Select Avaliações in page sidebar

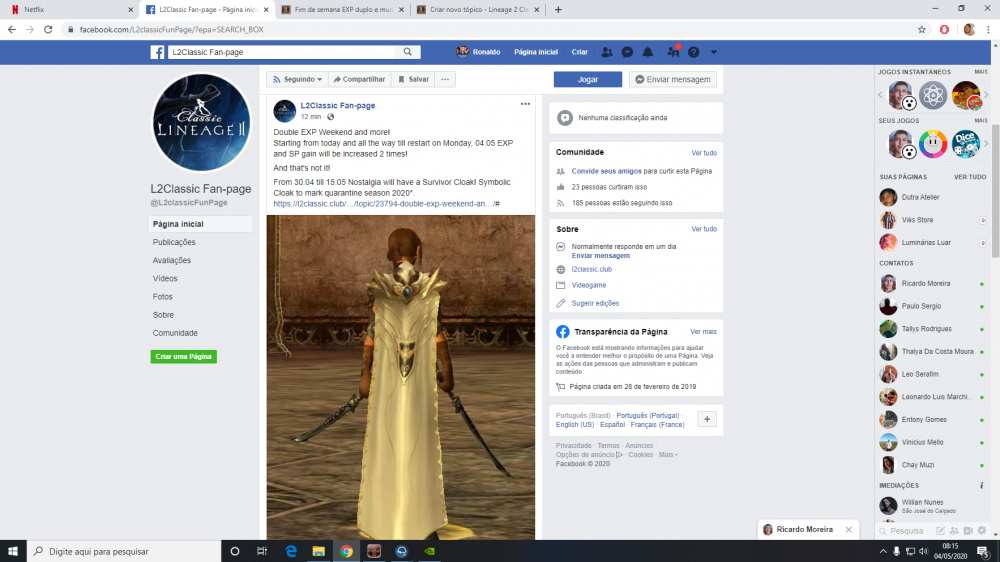[x=172, y=260]
